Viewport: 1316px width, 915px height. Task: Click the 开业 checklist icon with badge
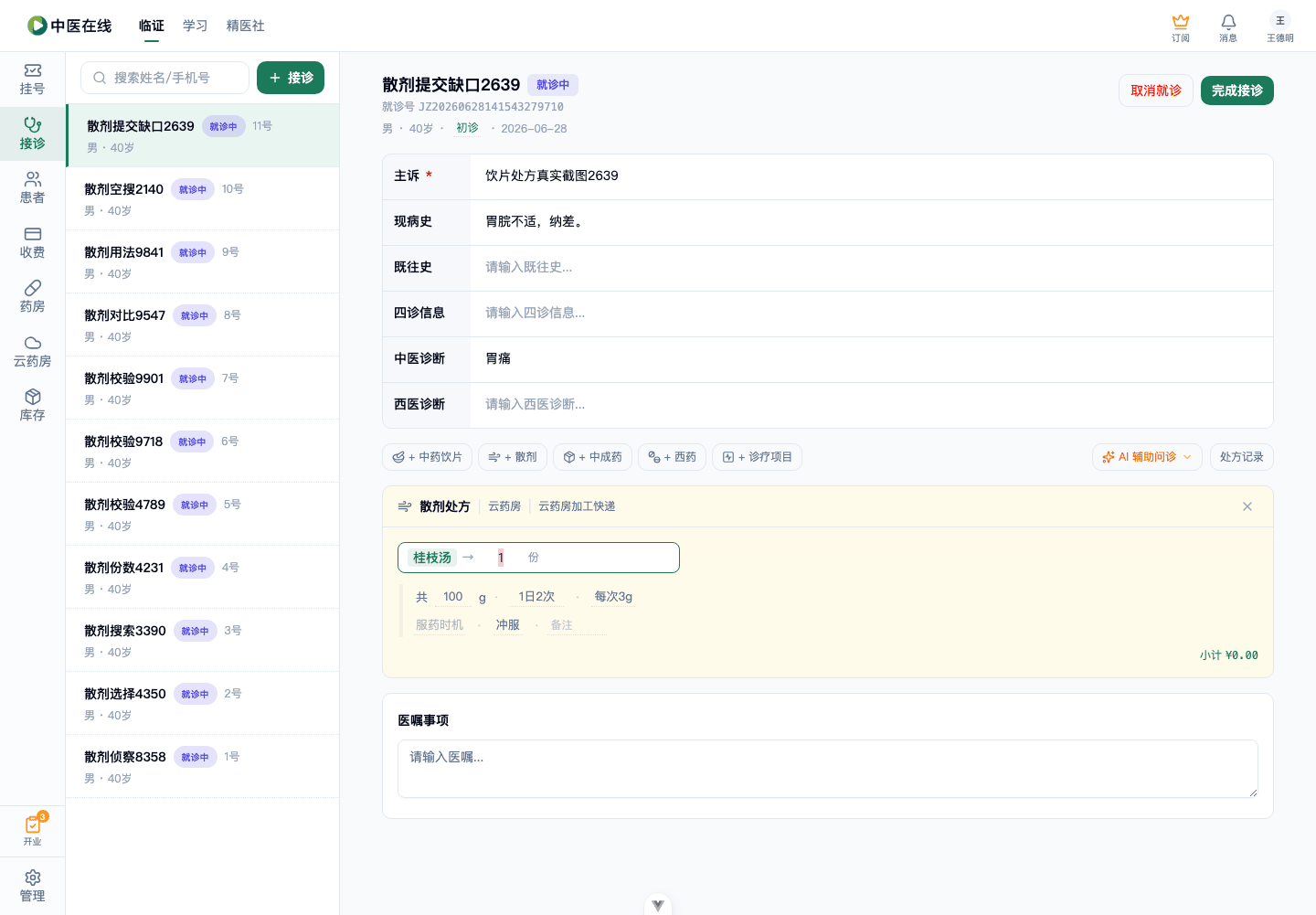click(x=32, y=830)
